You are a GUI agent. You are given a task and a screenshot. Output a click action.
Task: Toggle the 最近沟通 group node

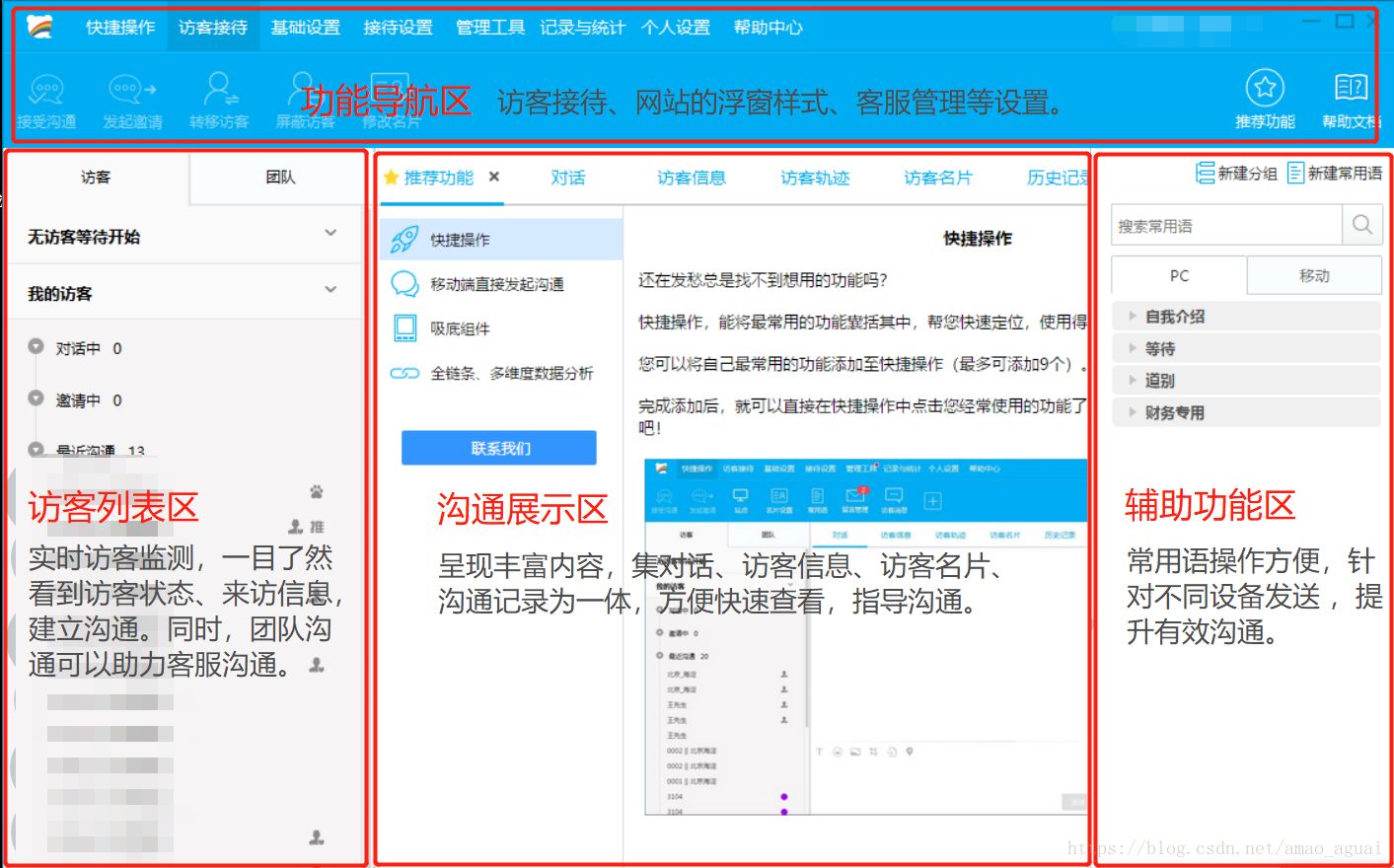click(37, 450)
